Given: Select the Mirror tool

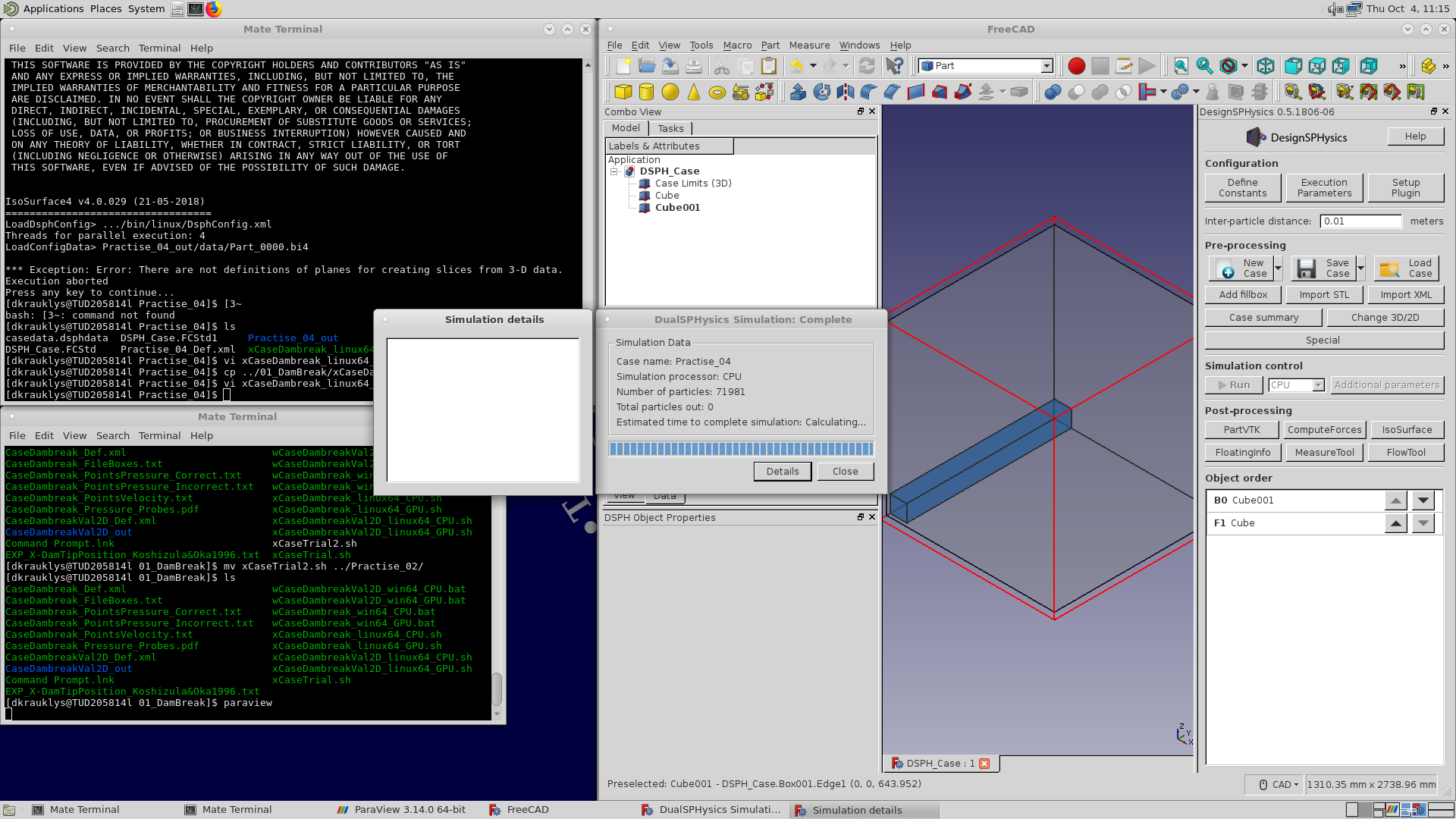Looking at the screenshot, I should coord(845,92).
